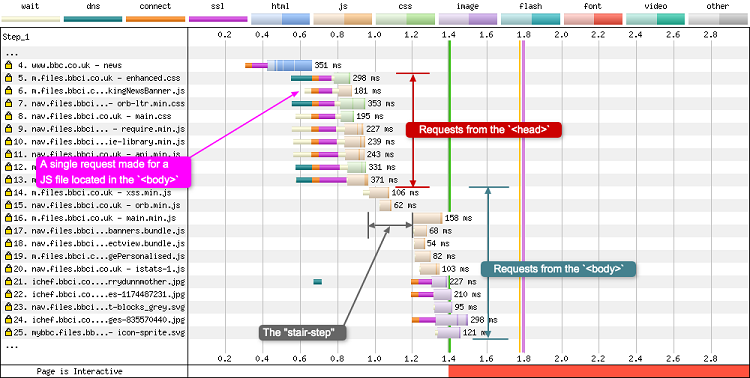The image size is (750, 378).
Task: Select row 16 m.files.bbci.co.uk - main.min.js
Action: 104,218
